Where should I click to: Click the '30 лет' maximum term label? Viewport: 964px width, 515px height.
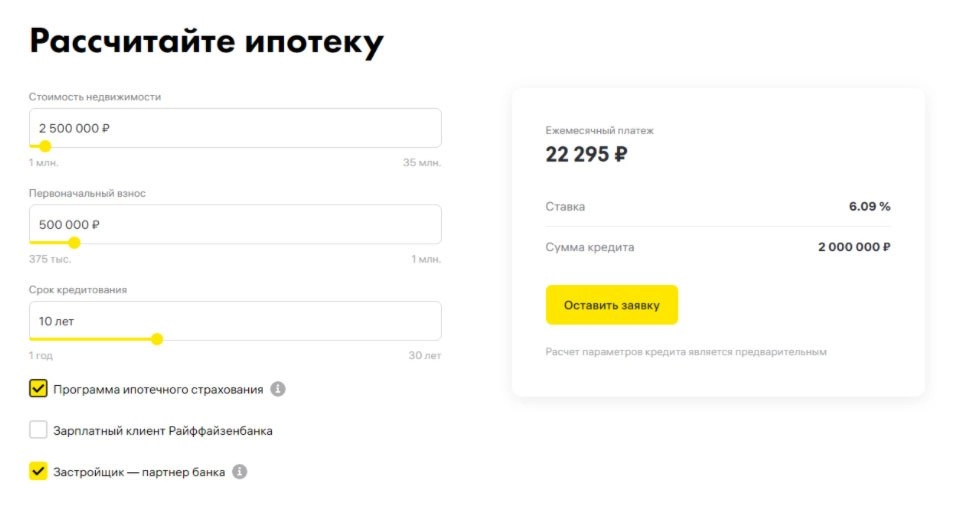pyautogui.click(x=425, y=356)
